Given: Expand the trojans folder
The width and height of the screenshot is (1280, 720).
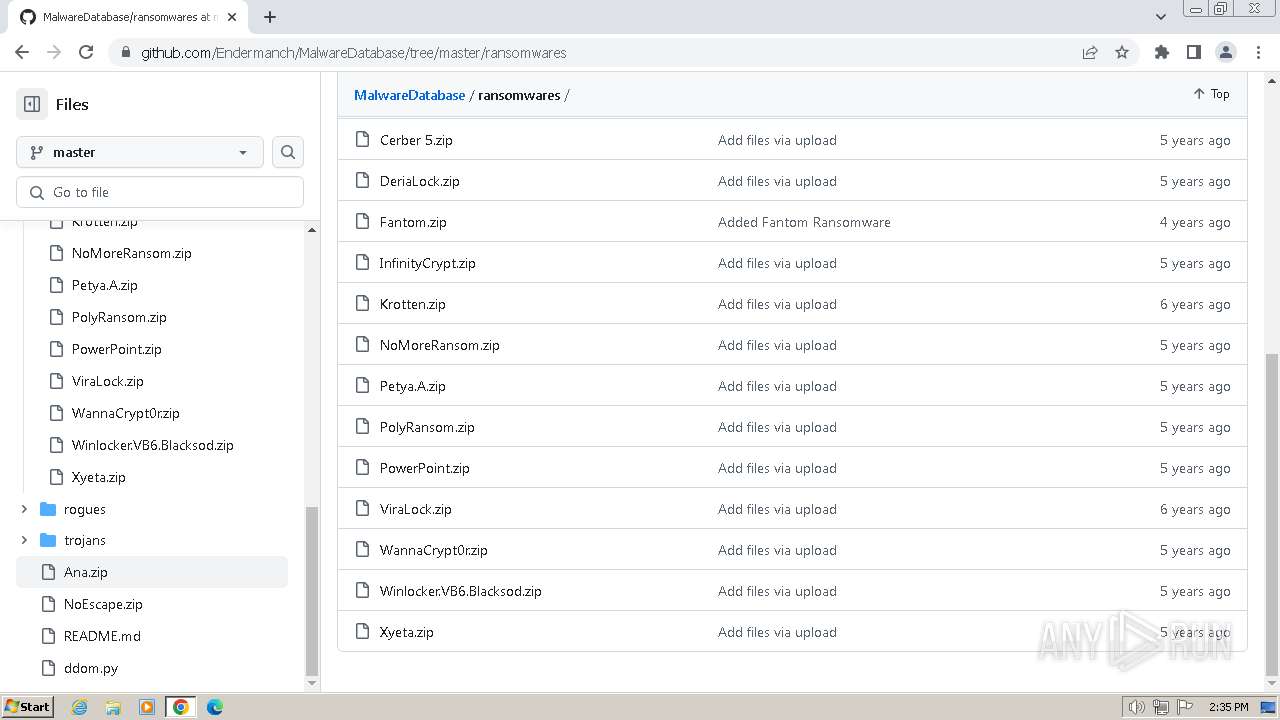Looking at the screenshot, I should coord(24,540).
